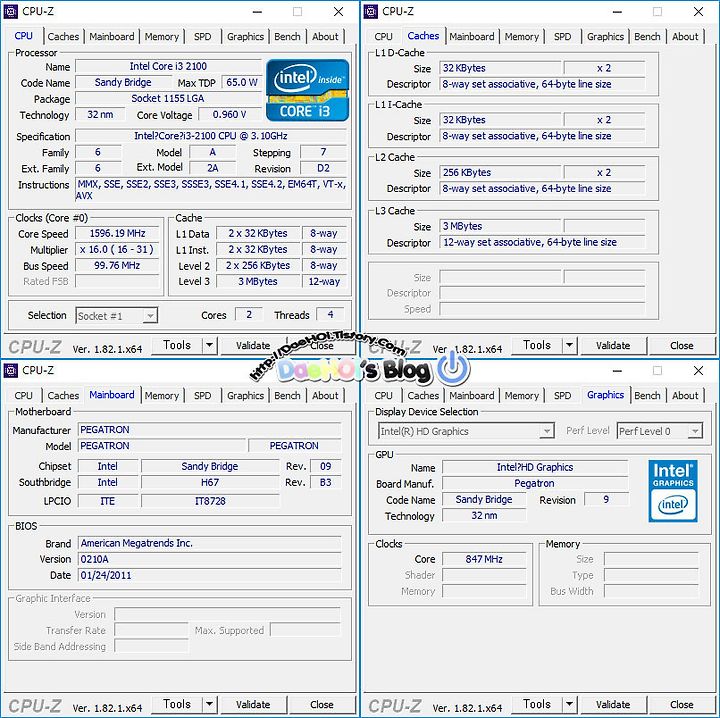Select CPU tab in the Mainboard window

click(23, 395)
